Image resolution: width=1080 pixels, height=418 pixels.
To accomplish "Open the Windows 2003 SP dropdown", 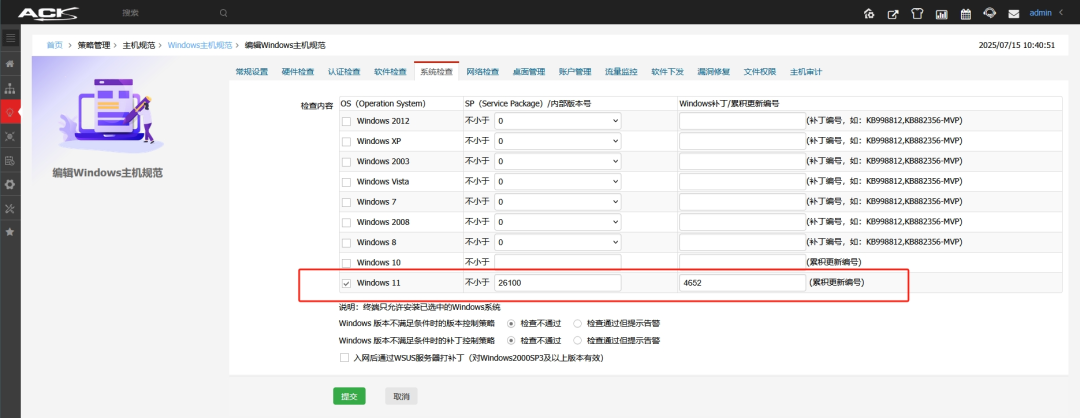I will point(558,162).
